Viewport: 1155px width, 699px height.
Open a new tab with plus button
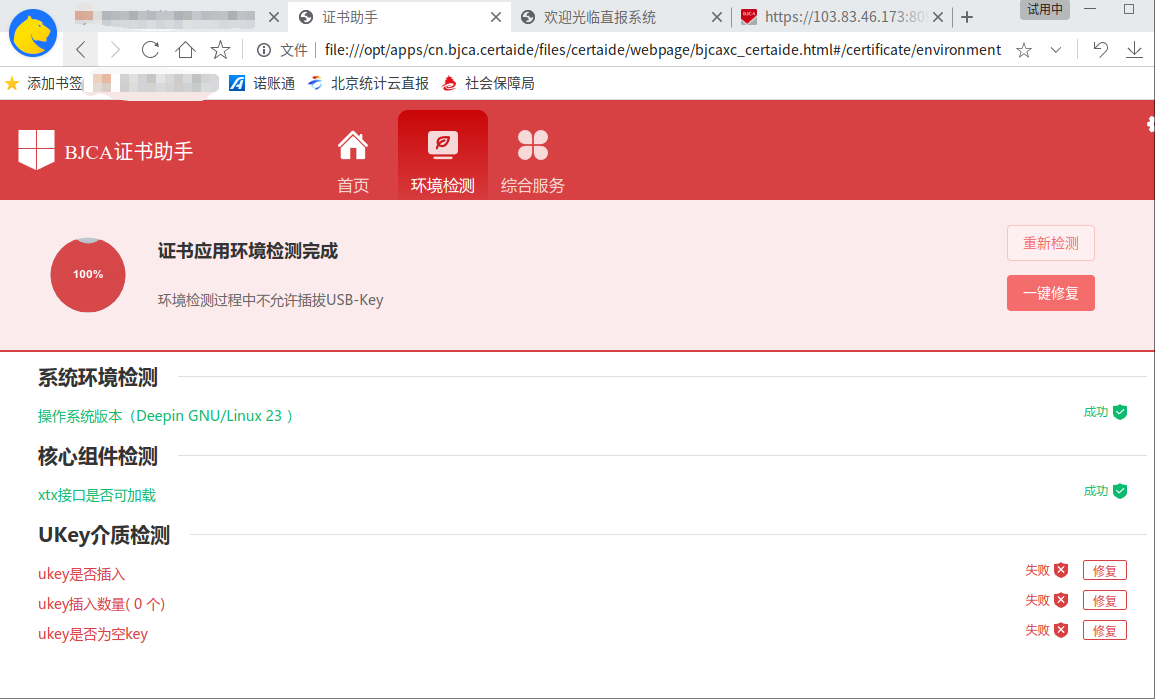point(967,17)
